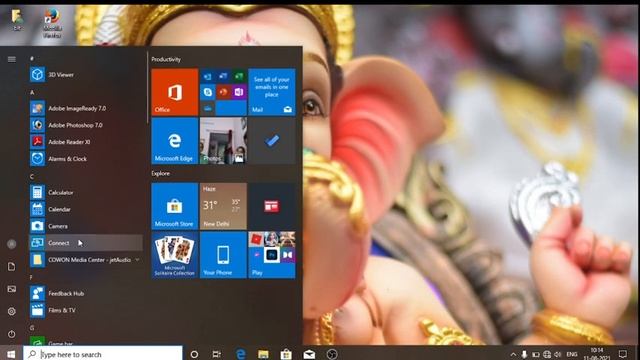Open Feedback Hub
The height and width of the screenshot is (360, 640).
click(x=86, y=293)
